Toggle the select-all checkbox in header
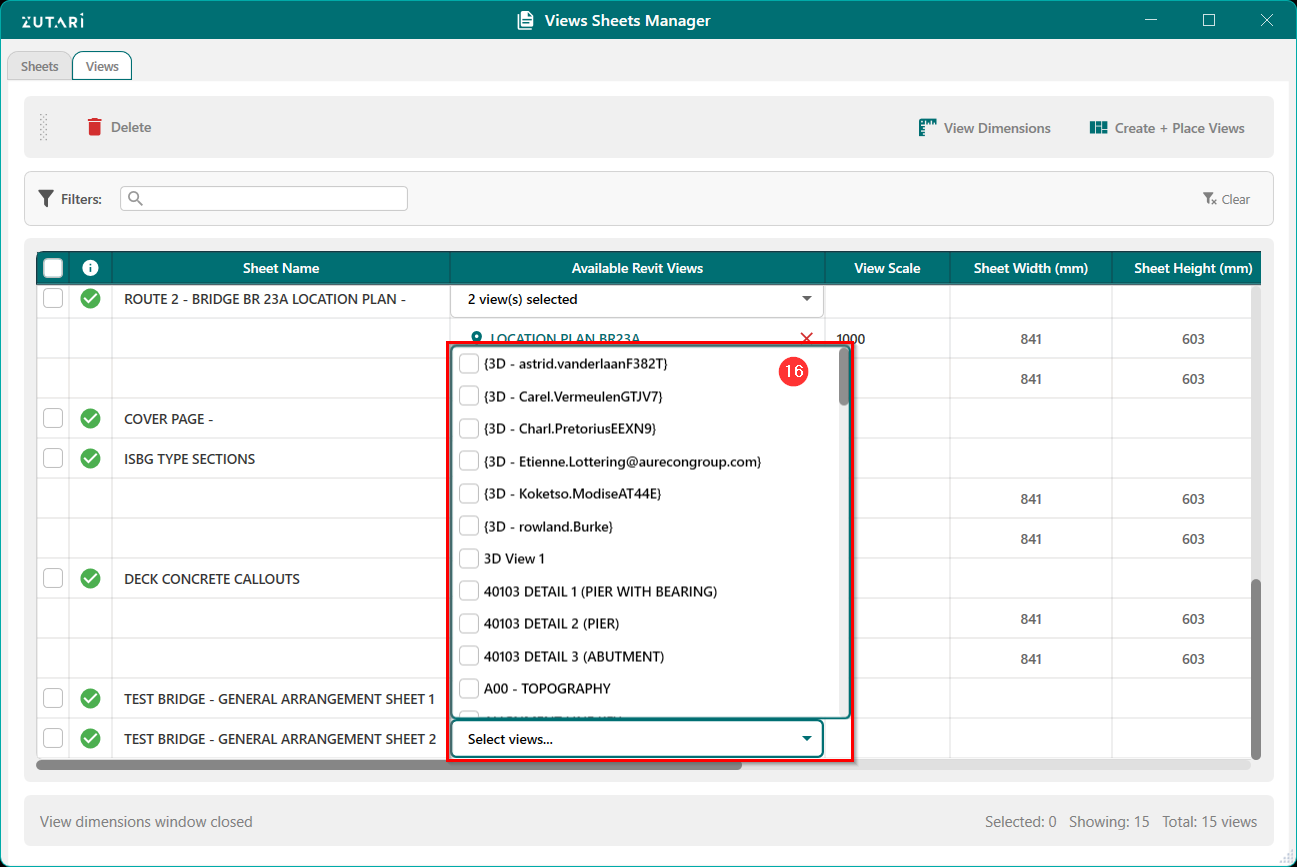This screenshot has width=1297, height=867. (x=53, y=268)
